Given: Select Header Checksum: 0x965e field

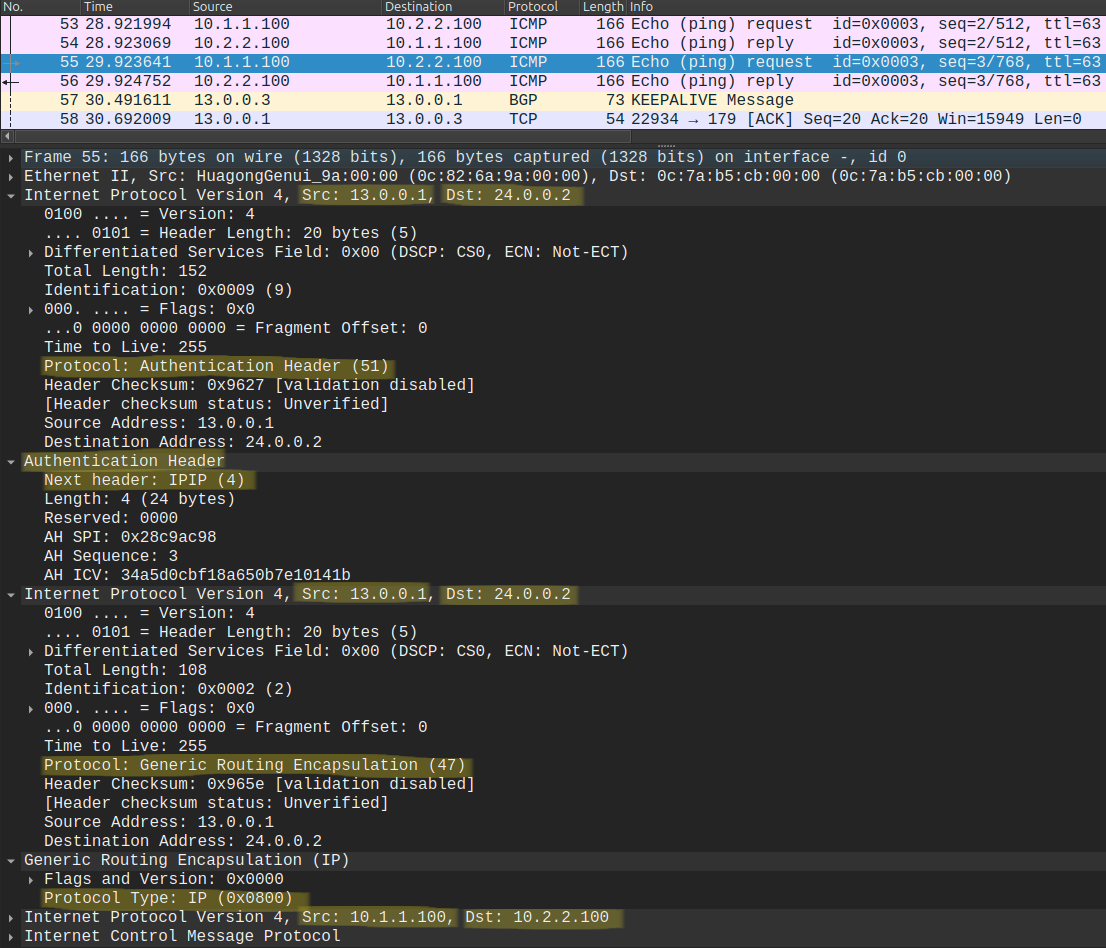Looking at the screenshot, I should click(x=259, y=784).
